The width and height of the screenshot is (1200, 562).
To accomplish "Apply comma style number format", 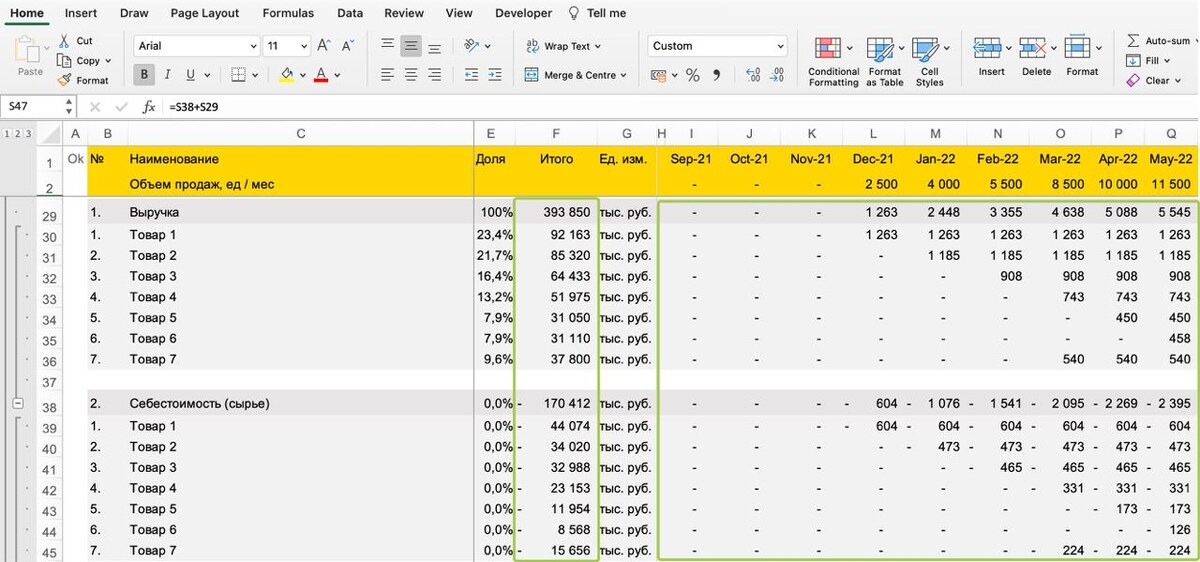I will (x=716, y=75).
